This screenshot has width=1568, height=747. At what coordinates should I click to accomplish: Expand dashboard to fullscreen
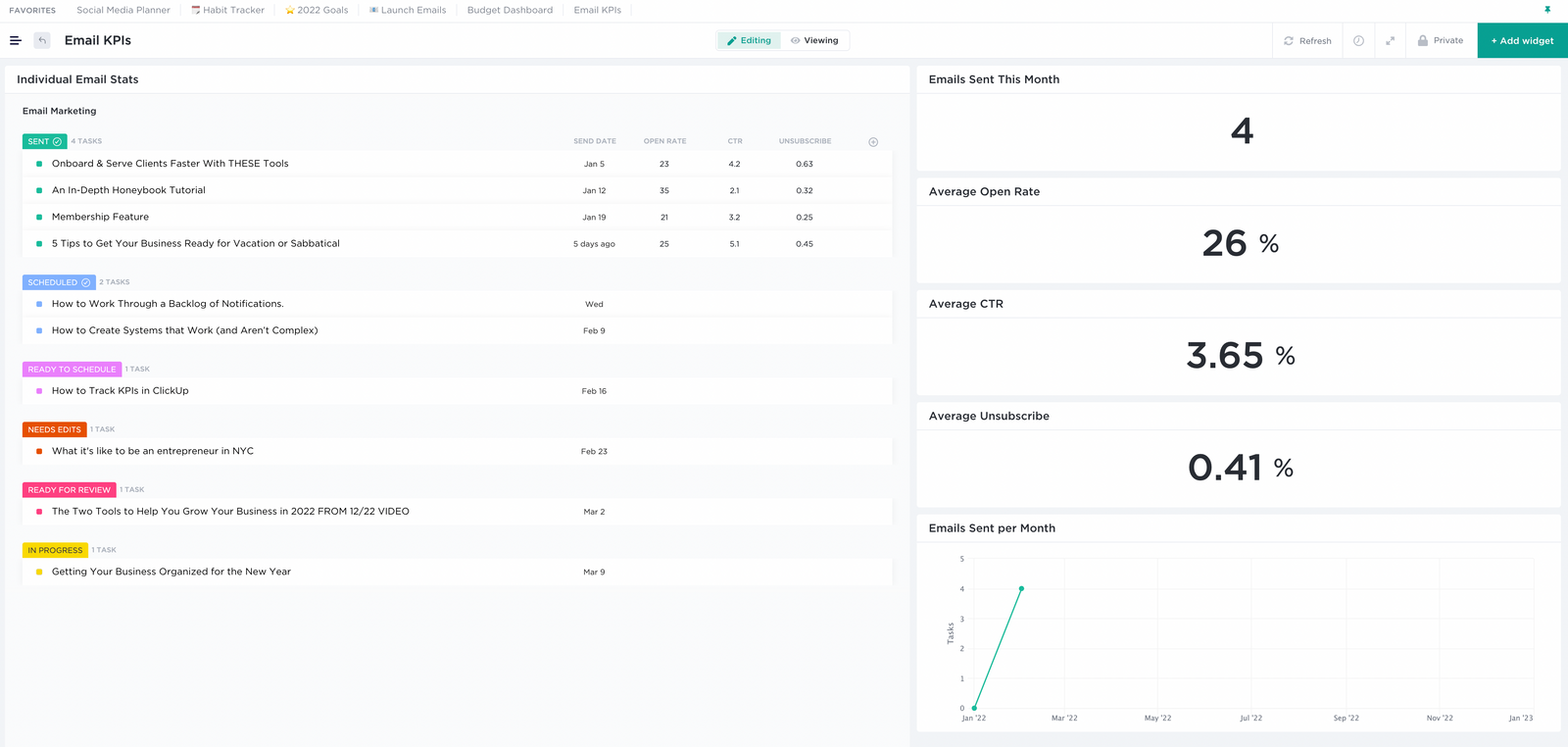point(1390,40)
